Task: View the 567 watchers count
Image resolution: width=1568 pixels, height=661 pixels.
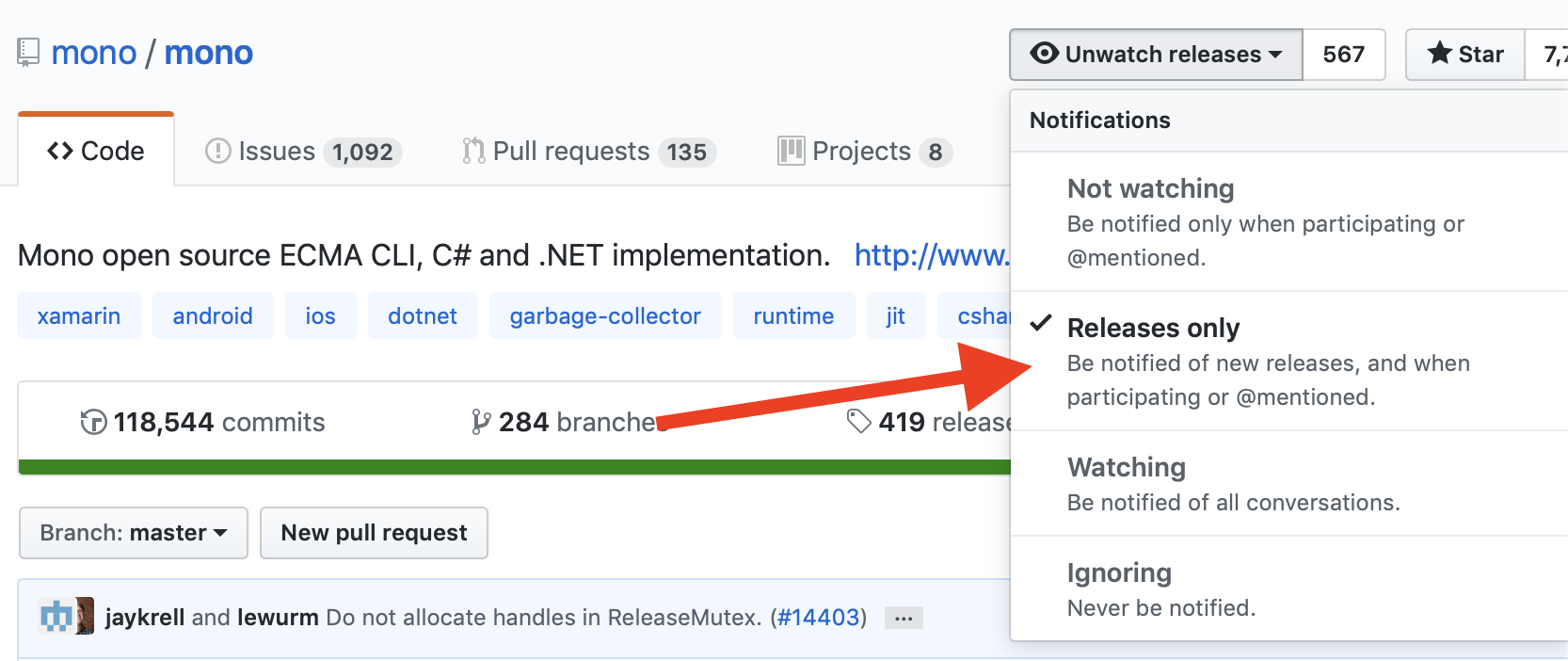Action: pyautogui.click(x=1344, y=54)
